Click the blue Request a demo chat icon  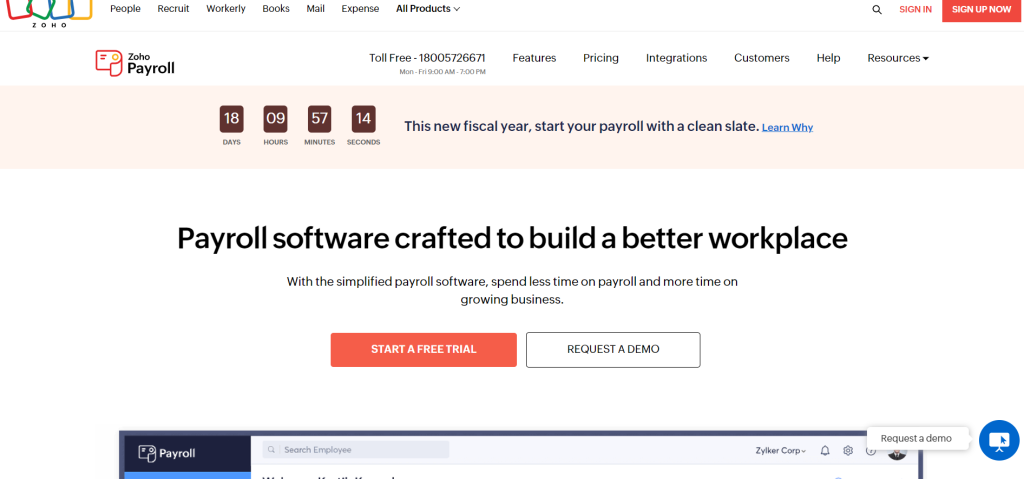pyautogui.click(x=998, y=440)
